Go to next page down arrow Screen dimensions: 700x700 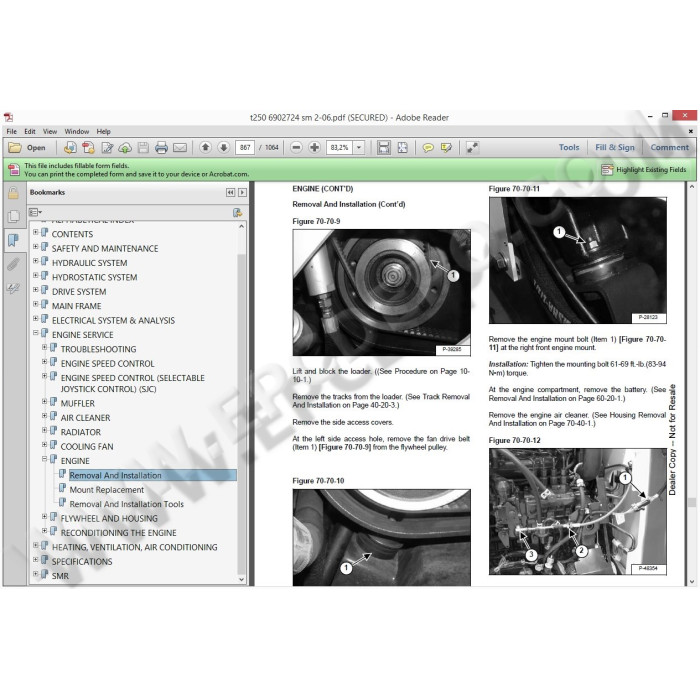click(x=224, y=147)
